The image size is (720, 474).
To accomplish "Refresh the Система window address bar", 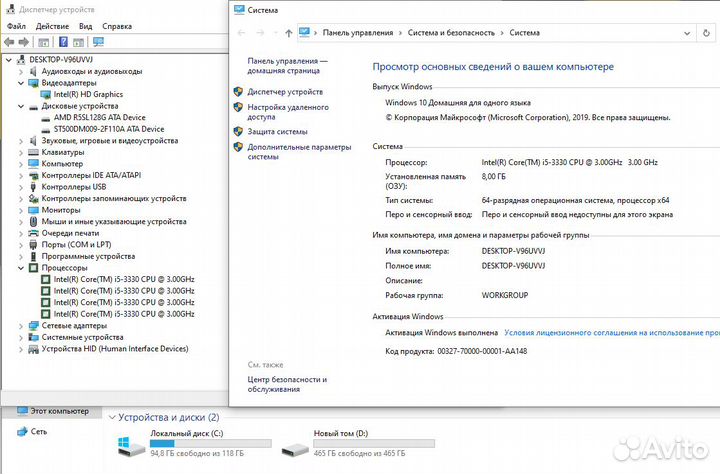I will click(x=706, y=33).
